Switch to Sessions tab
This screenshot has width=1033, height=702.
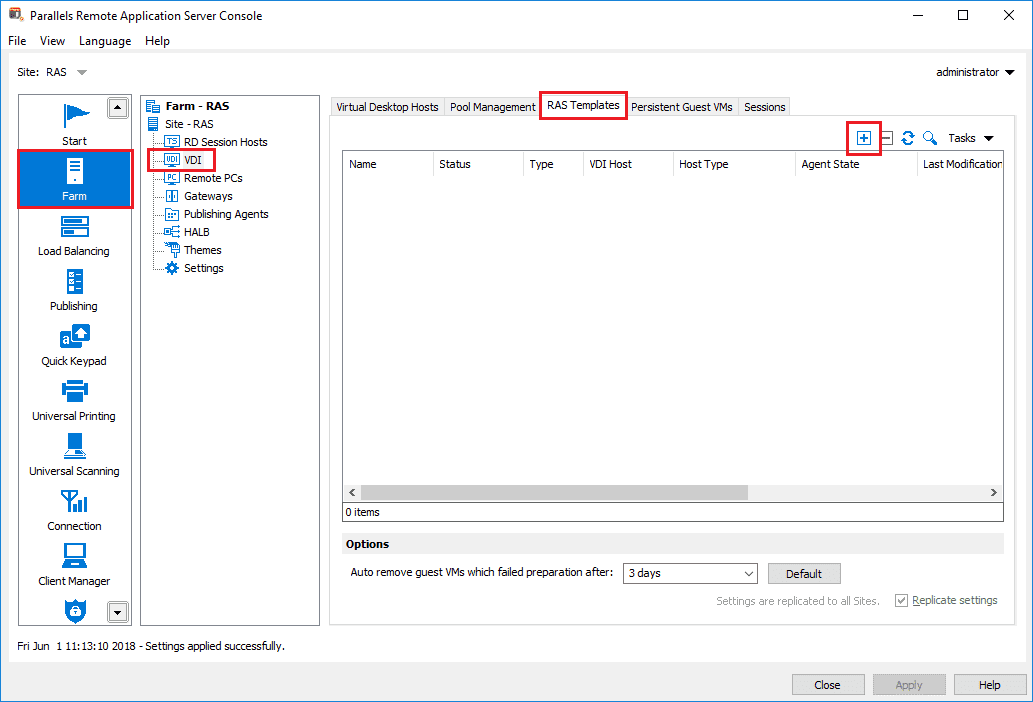pyautogui.click(x=764, y=107)
